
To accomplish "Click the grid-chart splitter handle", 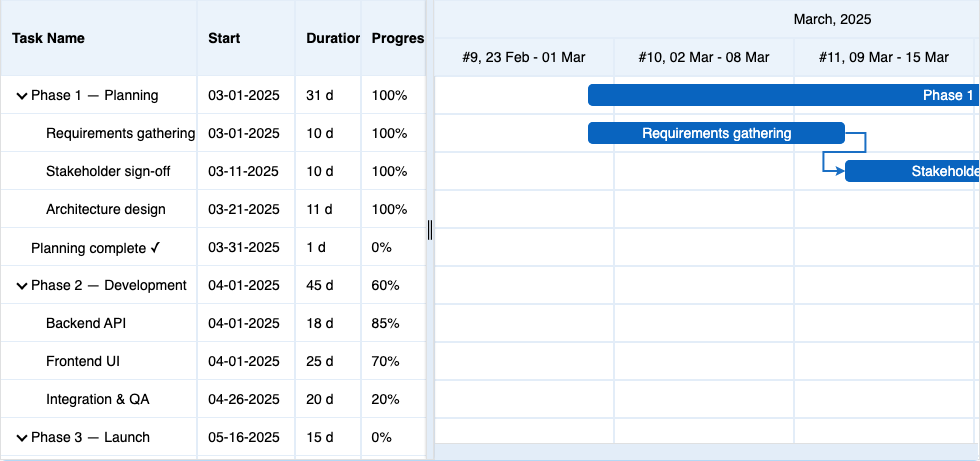I will point(430,230).
